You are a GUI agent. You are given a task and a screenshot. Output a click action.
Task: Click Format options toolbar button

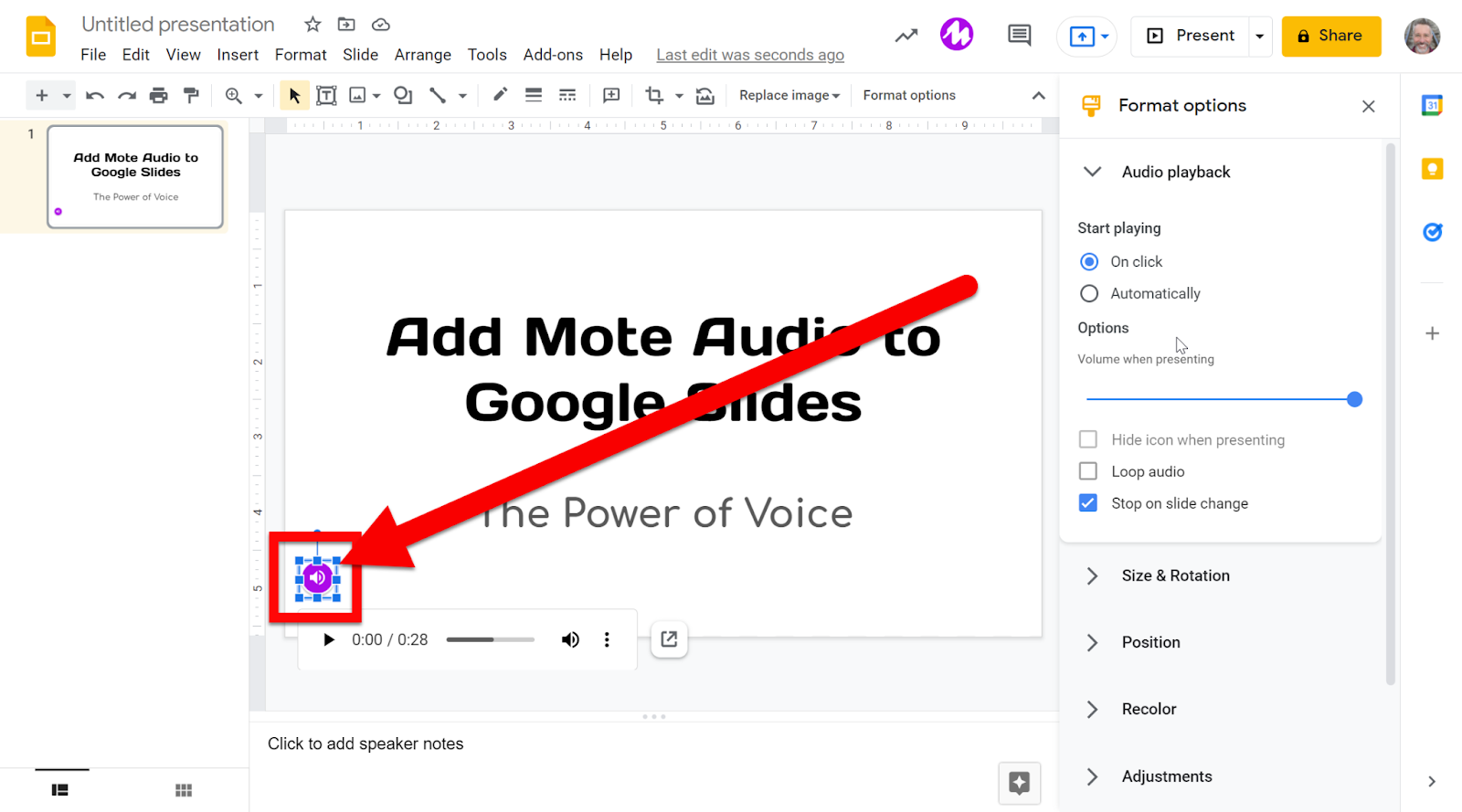[909, 95]
